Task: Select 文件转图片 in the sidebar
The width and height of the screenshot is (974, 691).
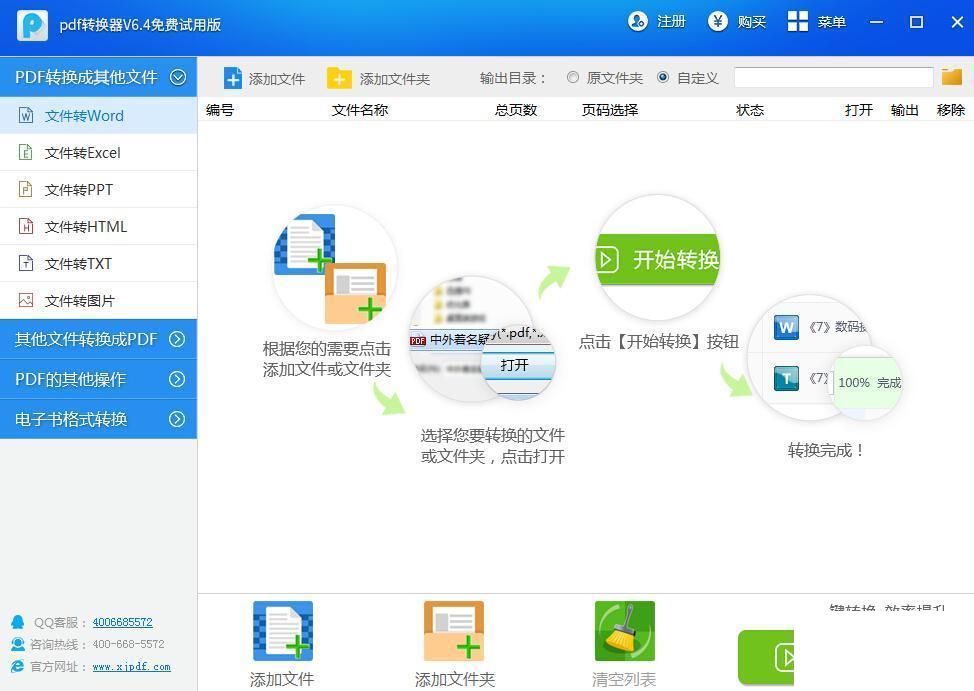Action: click(99, 300)
